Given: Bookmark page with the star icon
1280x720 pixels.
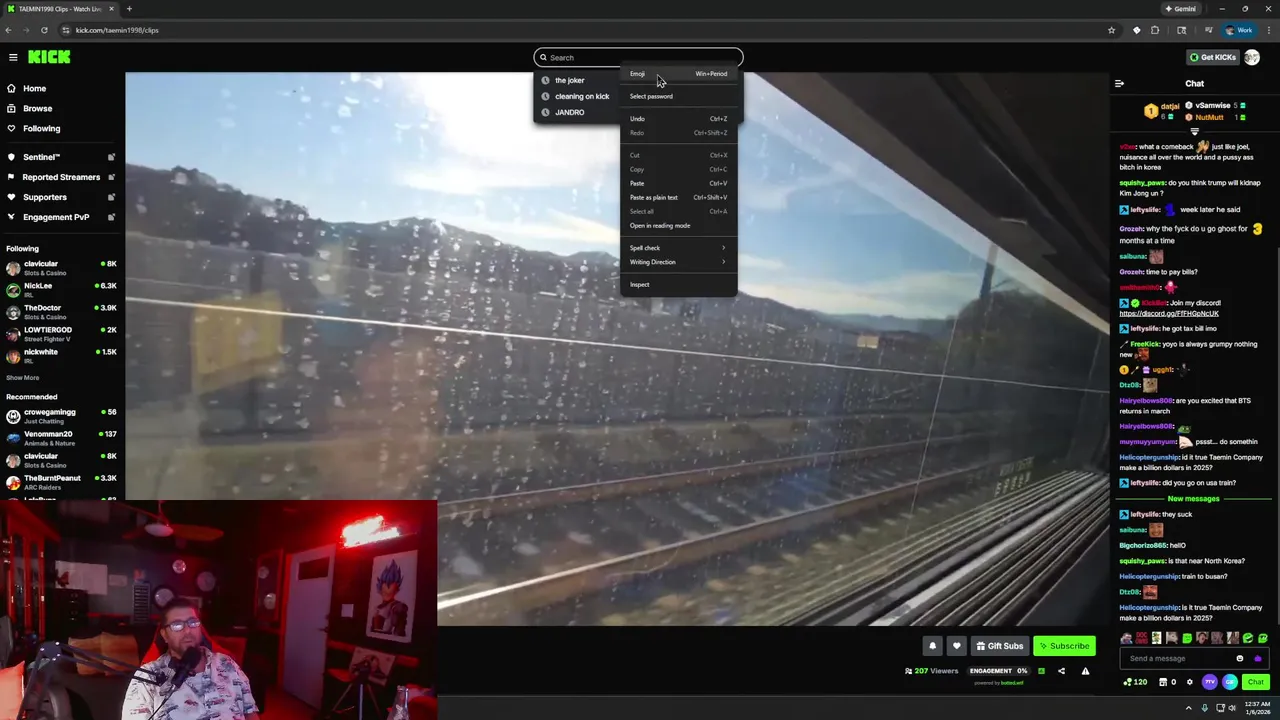Looking at the screenshot, I should pos(1111,30).
